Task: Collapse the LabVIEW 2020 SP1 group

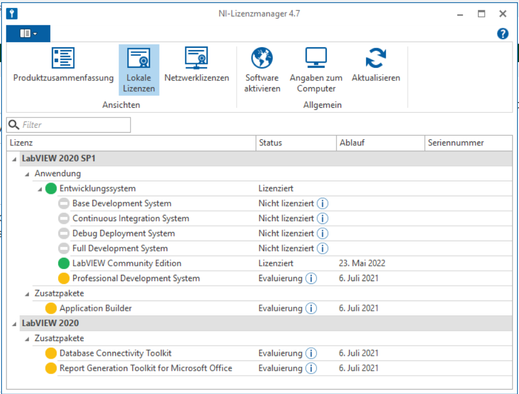Action: [x=14, y=159]
